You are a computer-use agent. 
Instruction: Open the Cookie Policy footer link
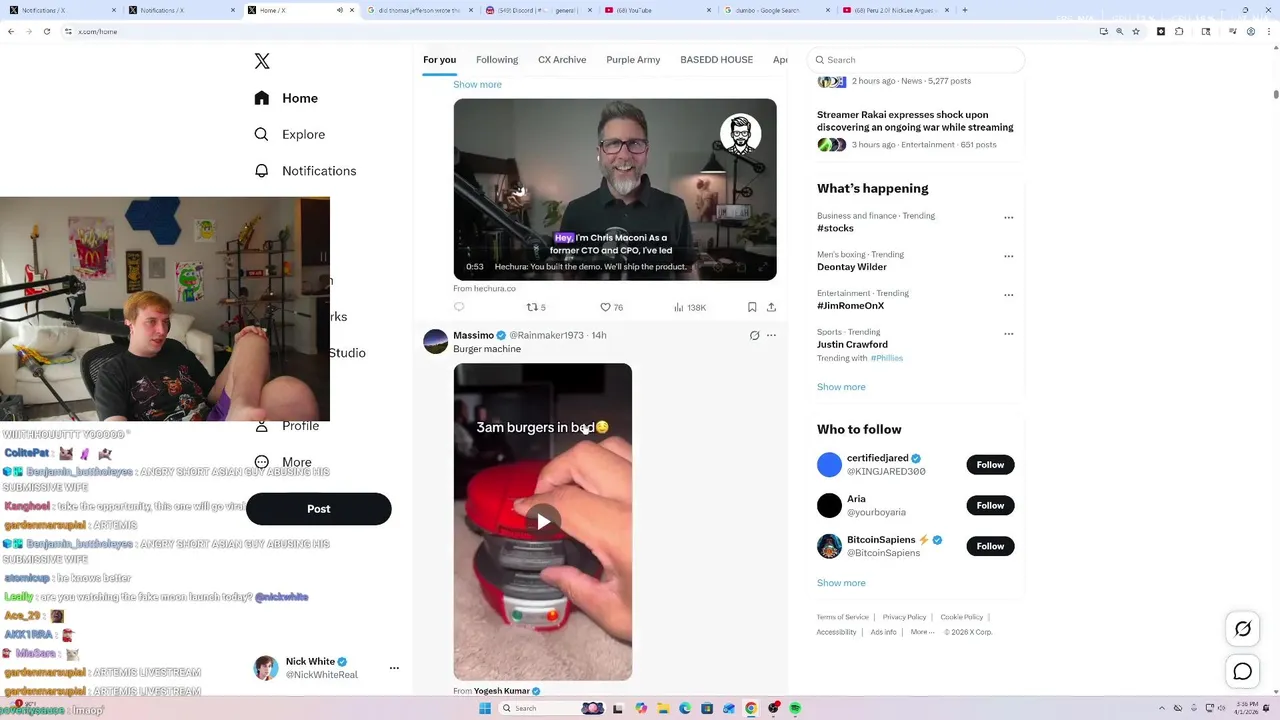(961, 617)
